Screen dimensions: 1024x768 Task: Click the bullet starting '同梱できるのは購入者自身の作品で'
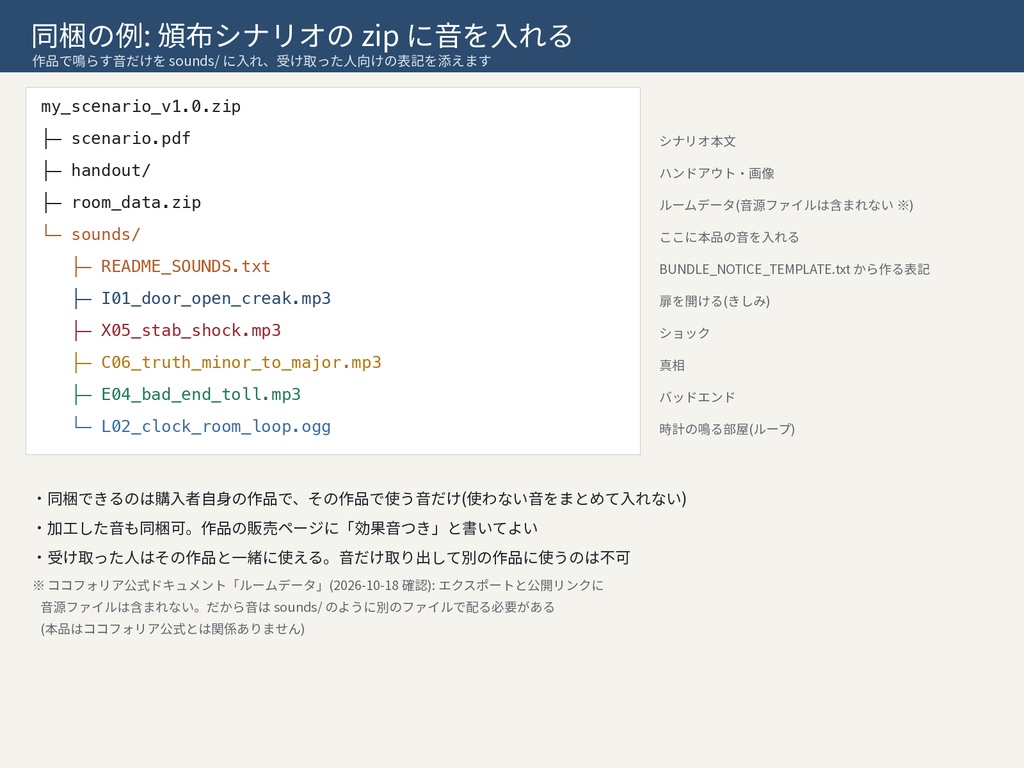tap(360, 499)
